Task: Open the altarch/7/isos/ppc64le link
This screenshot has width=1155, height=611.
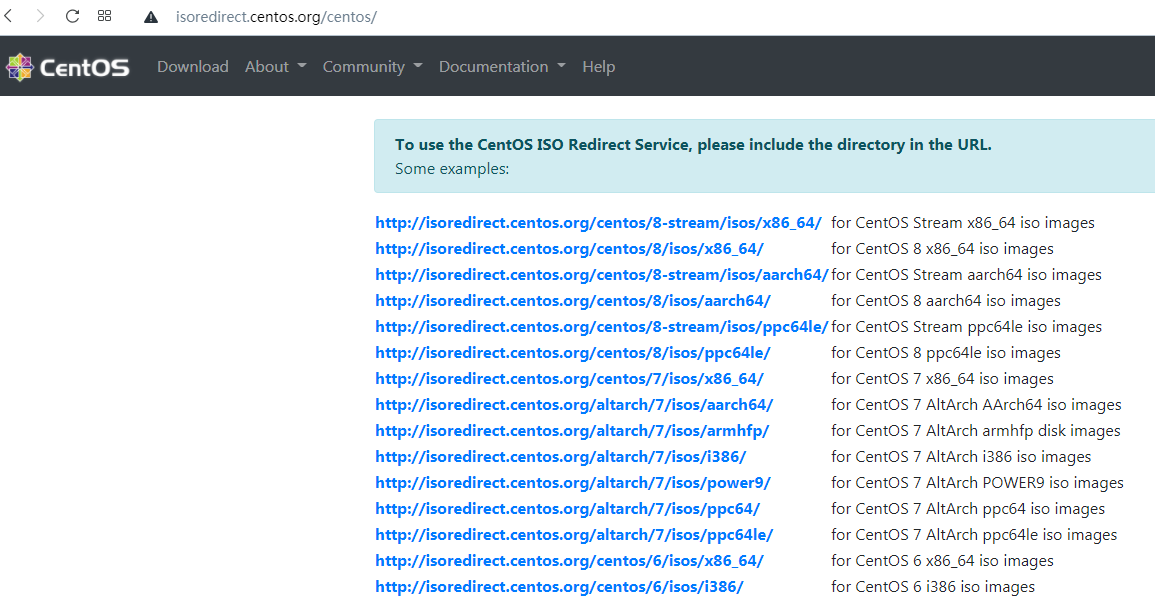Action: coord(574,534)
